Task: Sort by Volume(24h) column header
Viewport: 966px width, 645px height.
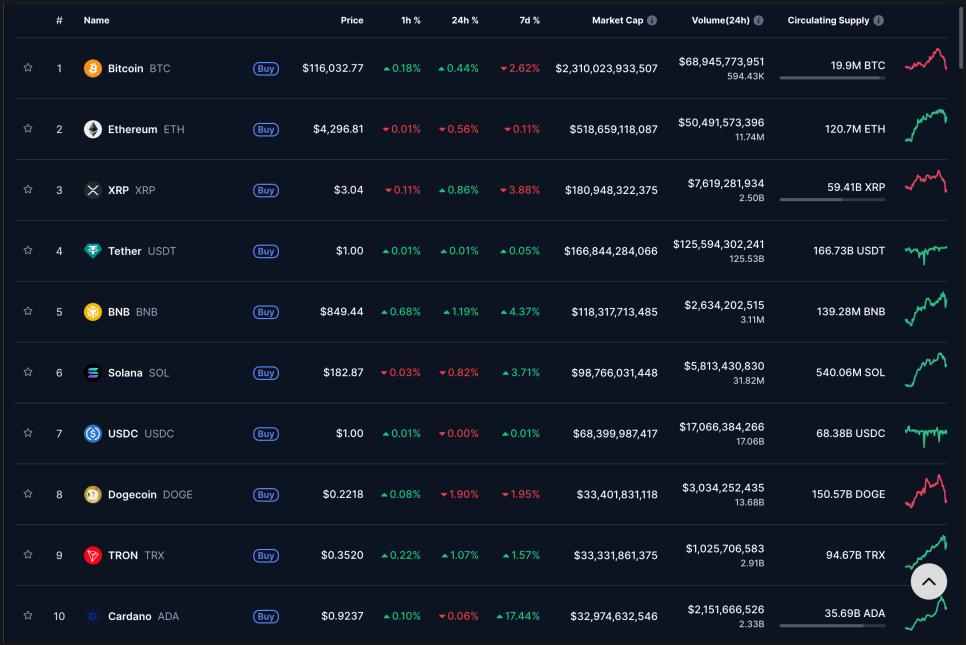Action: (720, 20)
